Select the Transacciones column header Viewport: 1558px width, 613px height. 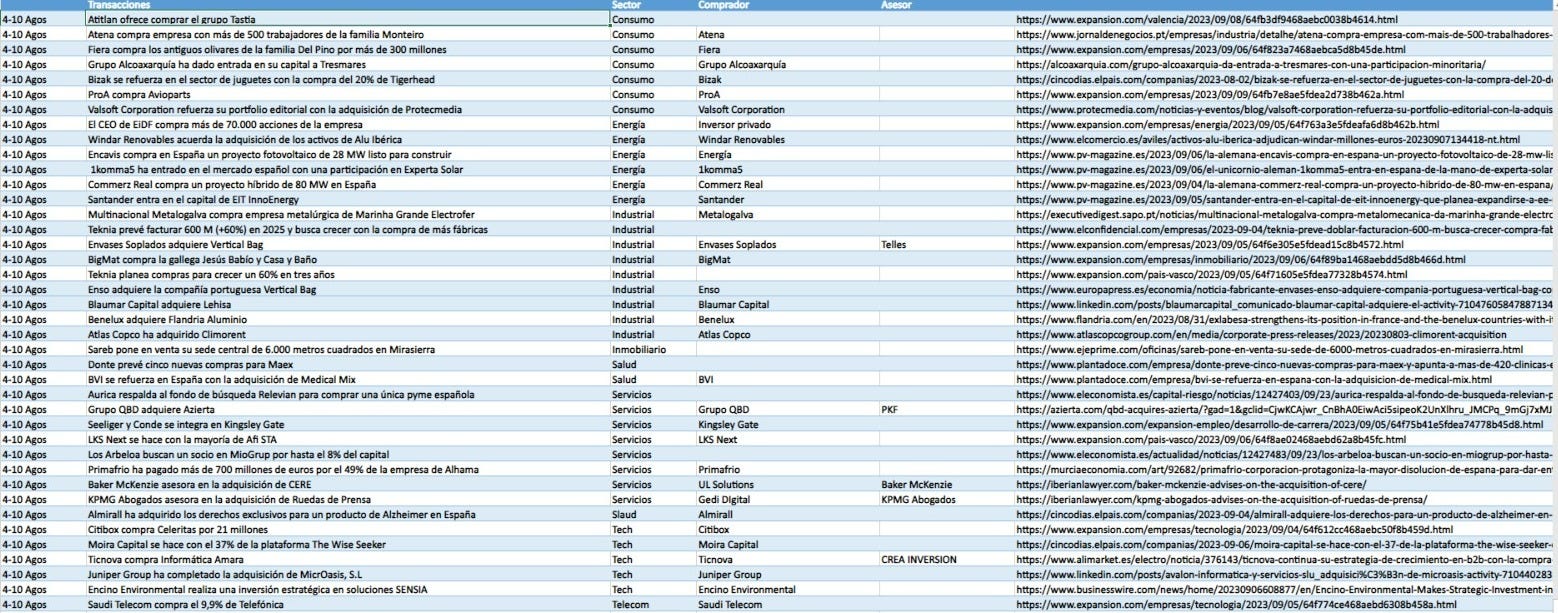click(118, 5)
